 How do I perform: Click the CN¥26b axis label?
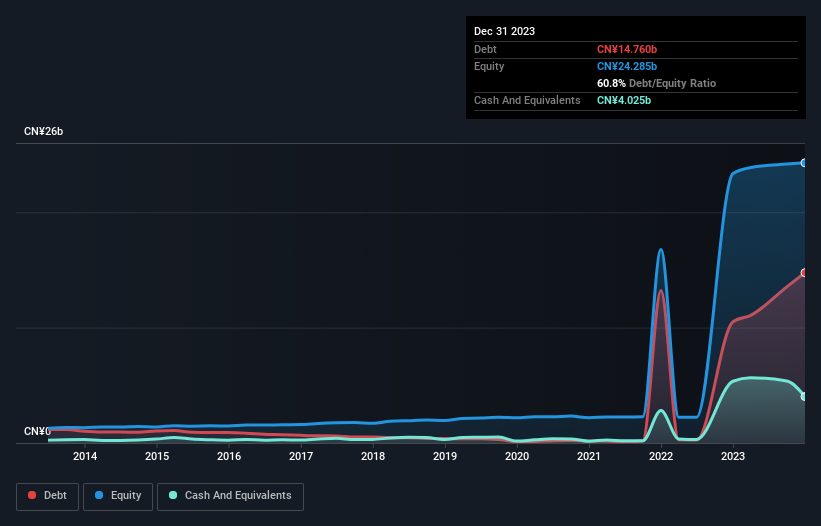pyautogui.click(x=43, y=131)
